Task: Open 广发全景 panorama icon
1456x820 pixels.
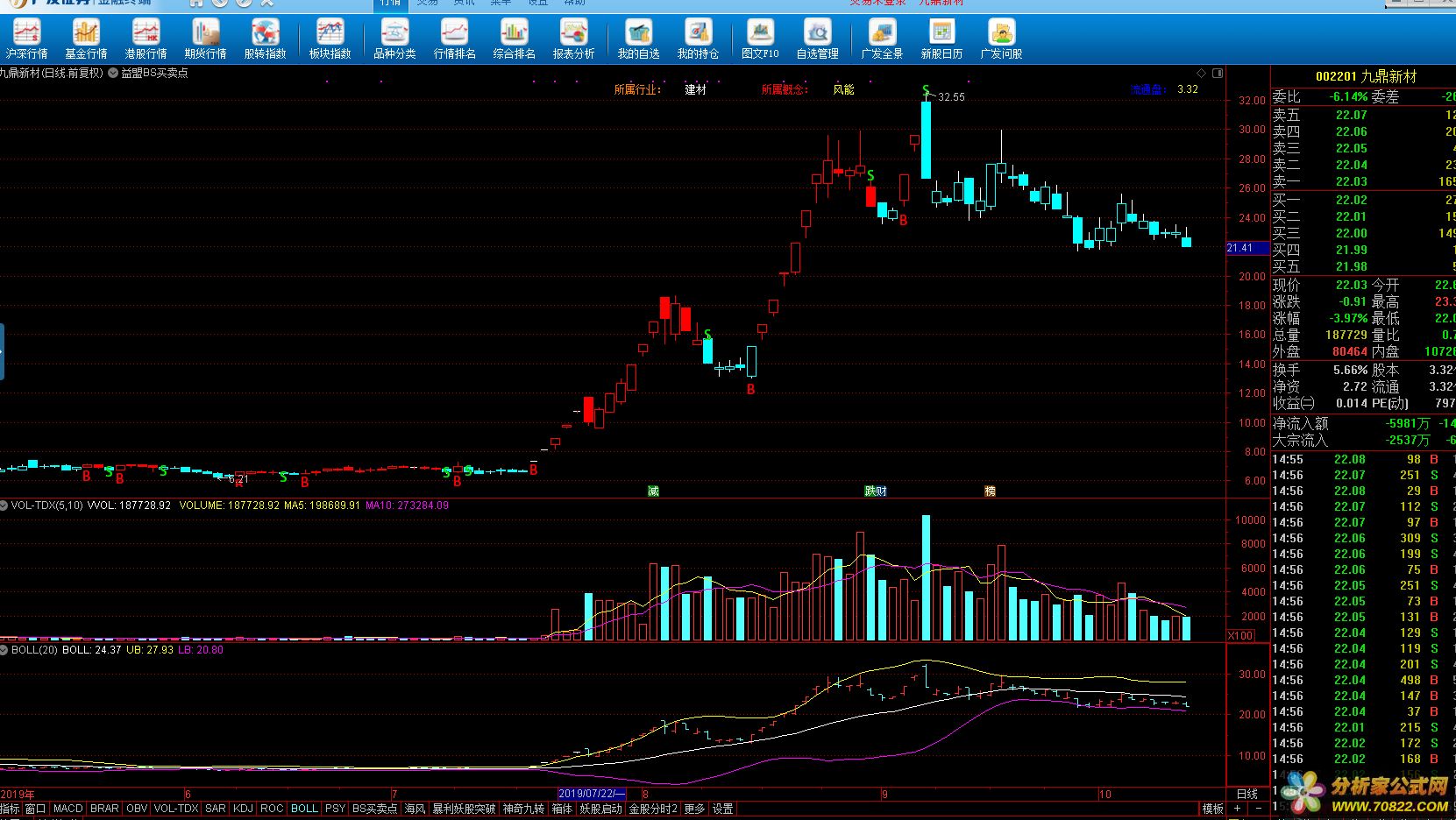Action: click(x=882, y=39)
